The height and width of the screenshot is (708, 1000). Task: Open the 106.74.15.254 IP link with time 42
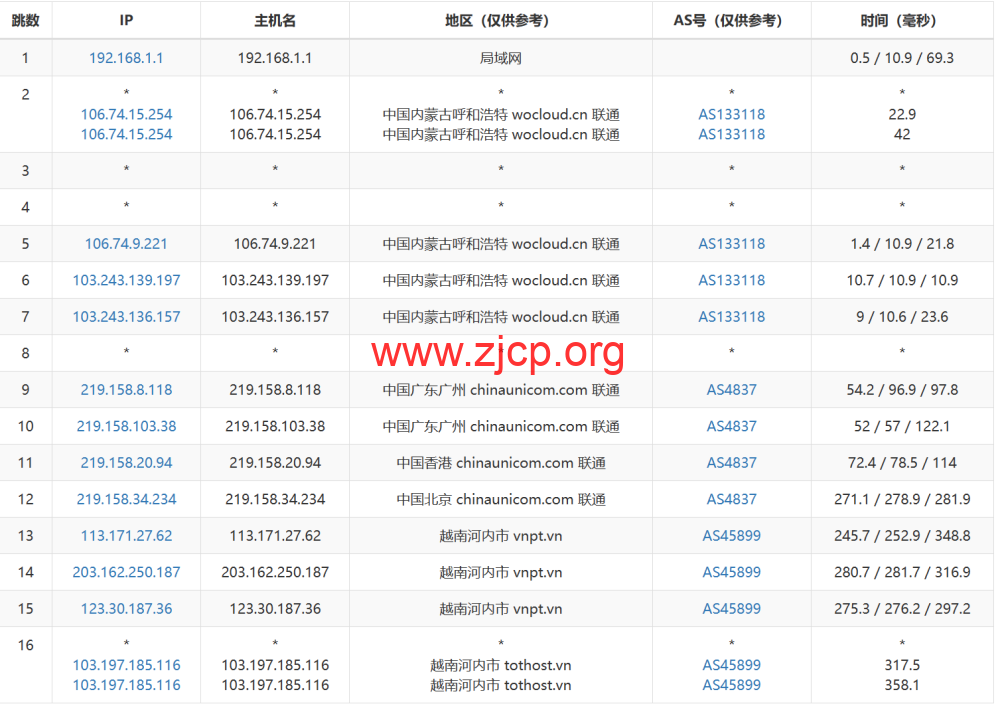[126, 134]
